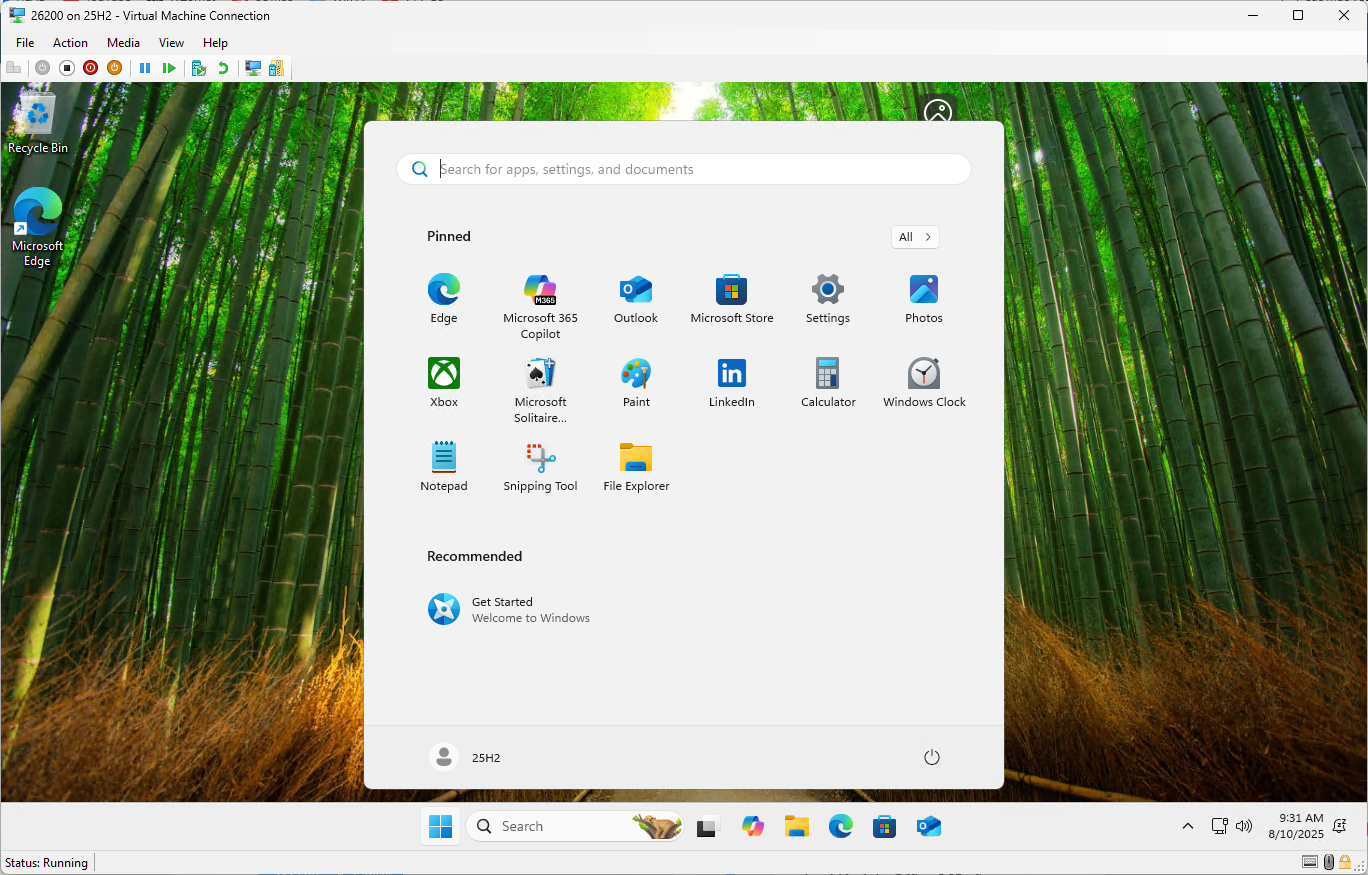
Task: Open Calculator from the Start menu
Action: 828,383
